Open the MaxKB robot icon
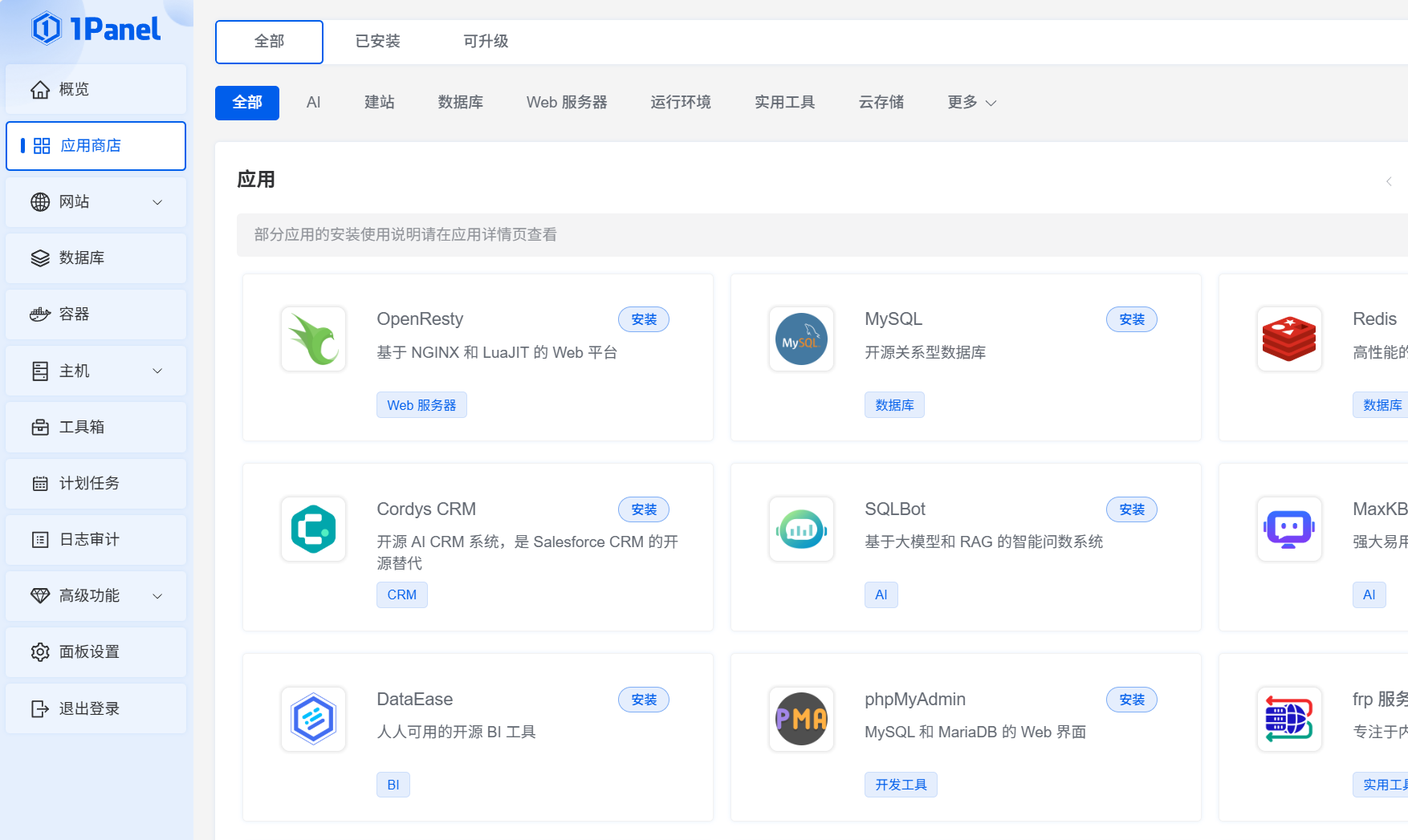 pos(1288,529)
